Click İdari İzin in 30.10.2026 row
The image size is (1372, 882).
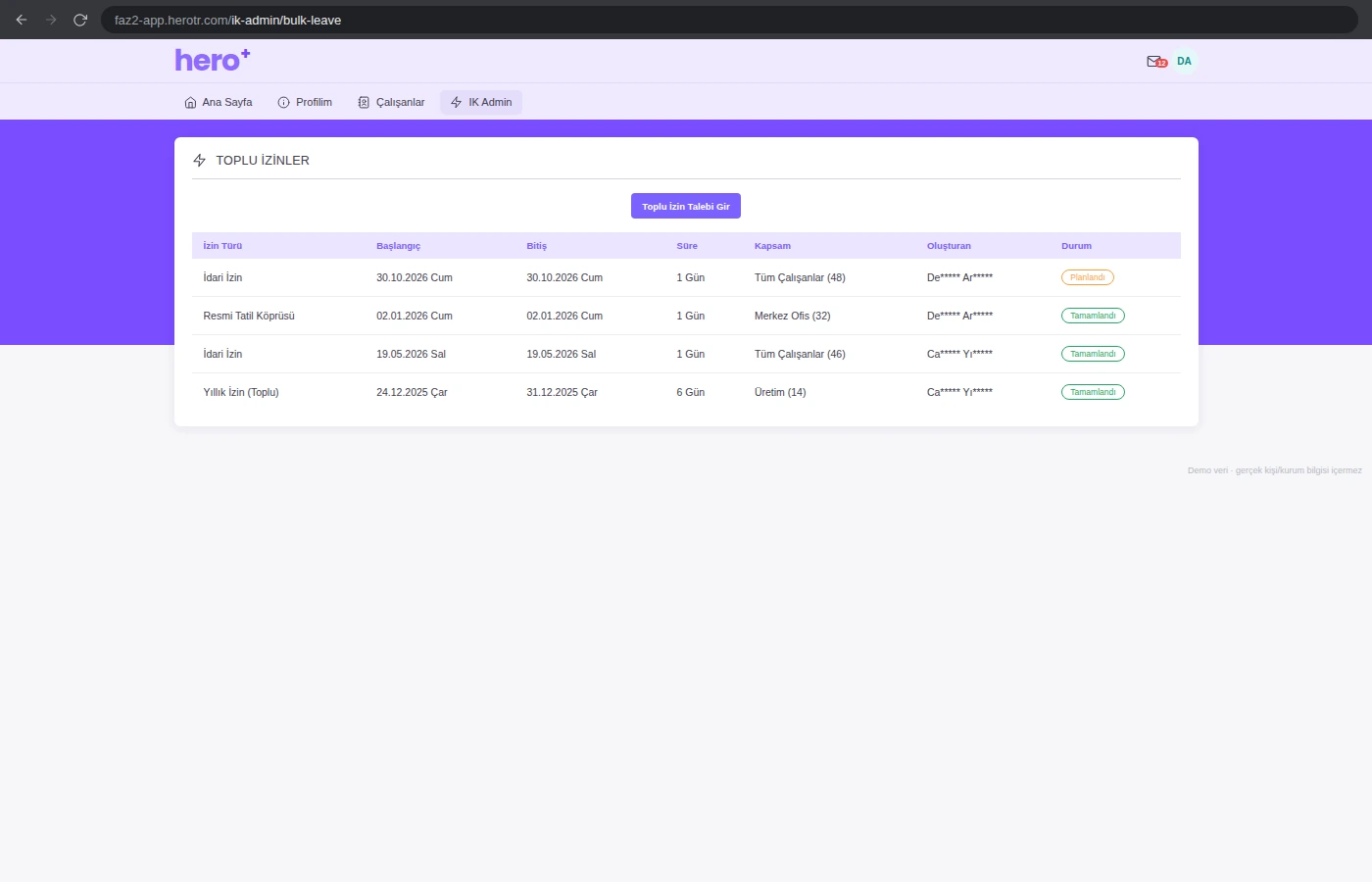(222, 277)
